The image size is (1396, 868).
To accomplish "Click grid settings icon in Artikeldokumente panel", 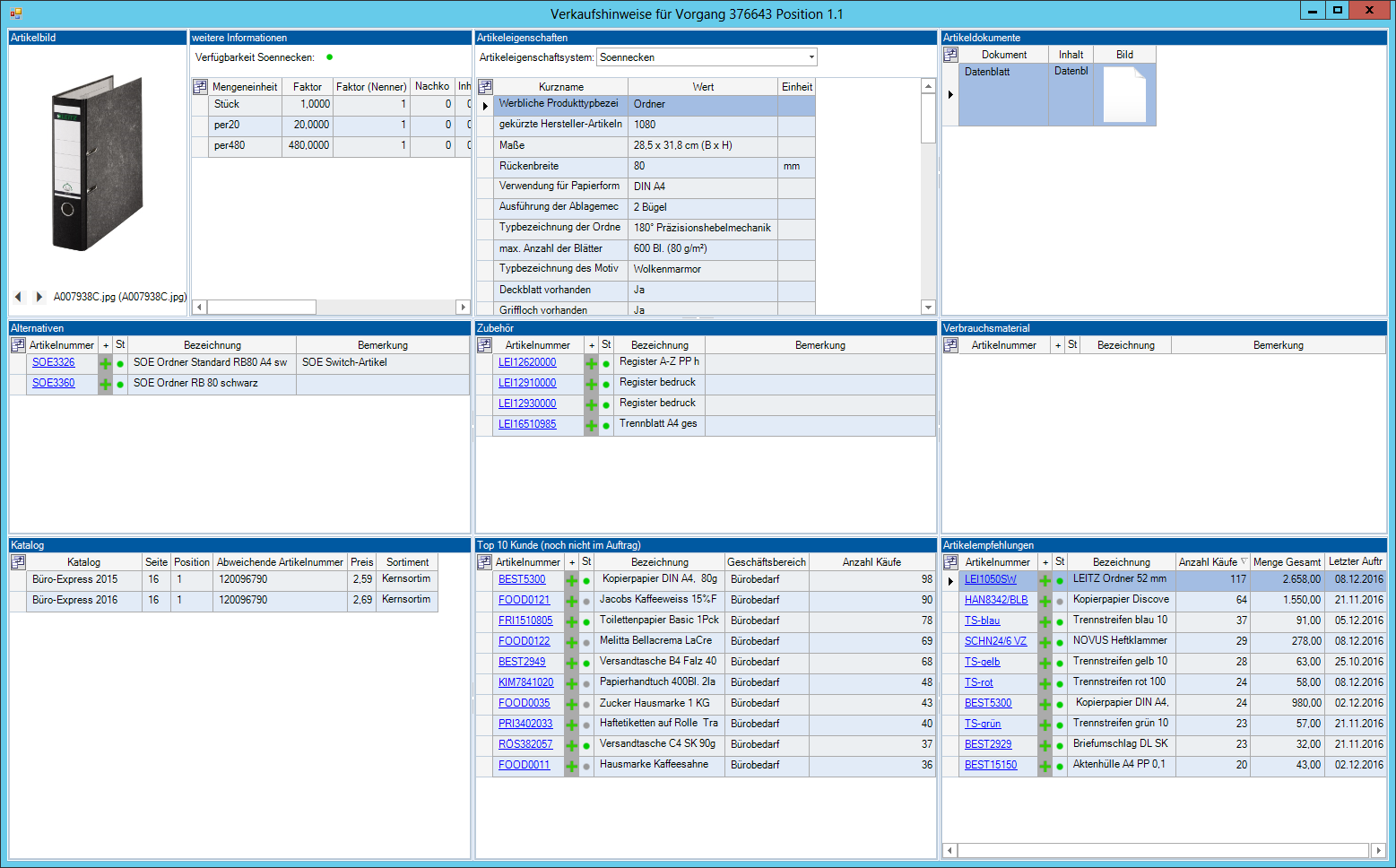I will point(950,55).
